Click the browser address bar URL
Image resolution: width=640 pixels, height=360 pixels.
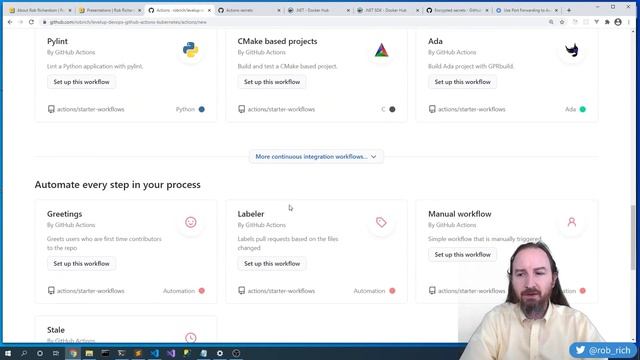(x=128, y=22)
